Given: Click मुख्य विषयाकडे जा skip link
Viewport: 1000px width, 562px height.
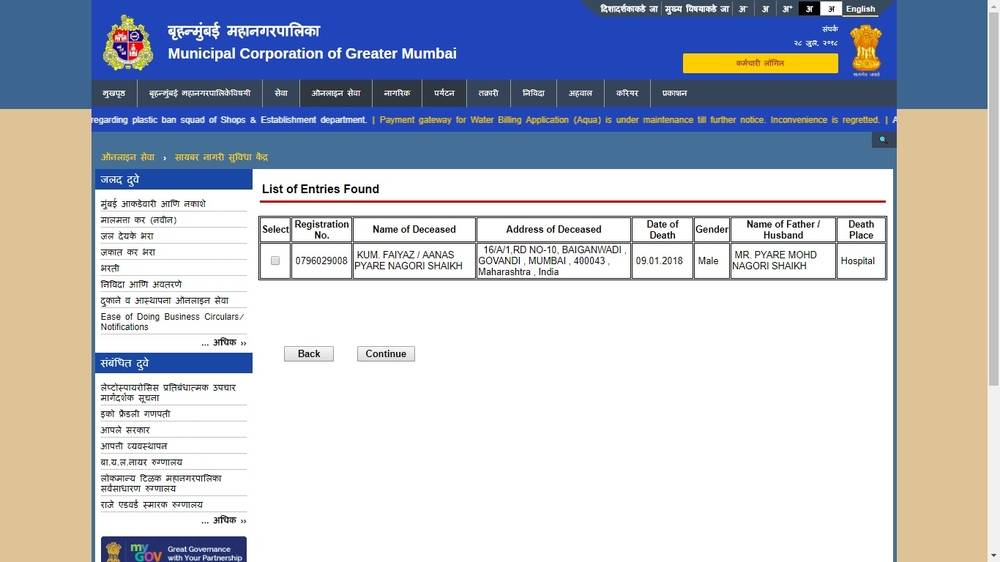Looking at the screenshot, I should [696, 9].
